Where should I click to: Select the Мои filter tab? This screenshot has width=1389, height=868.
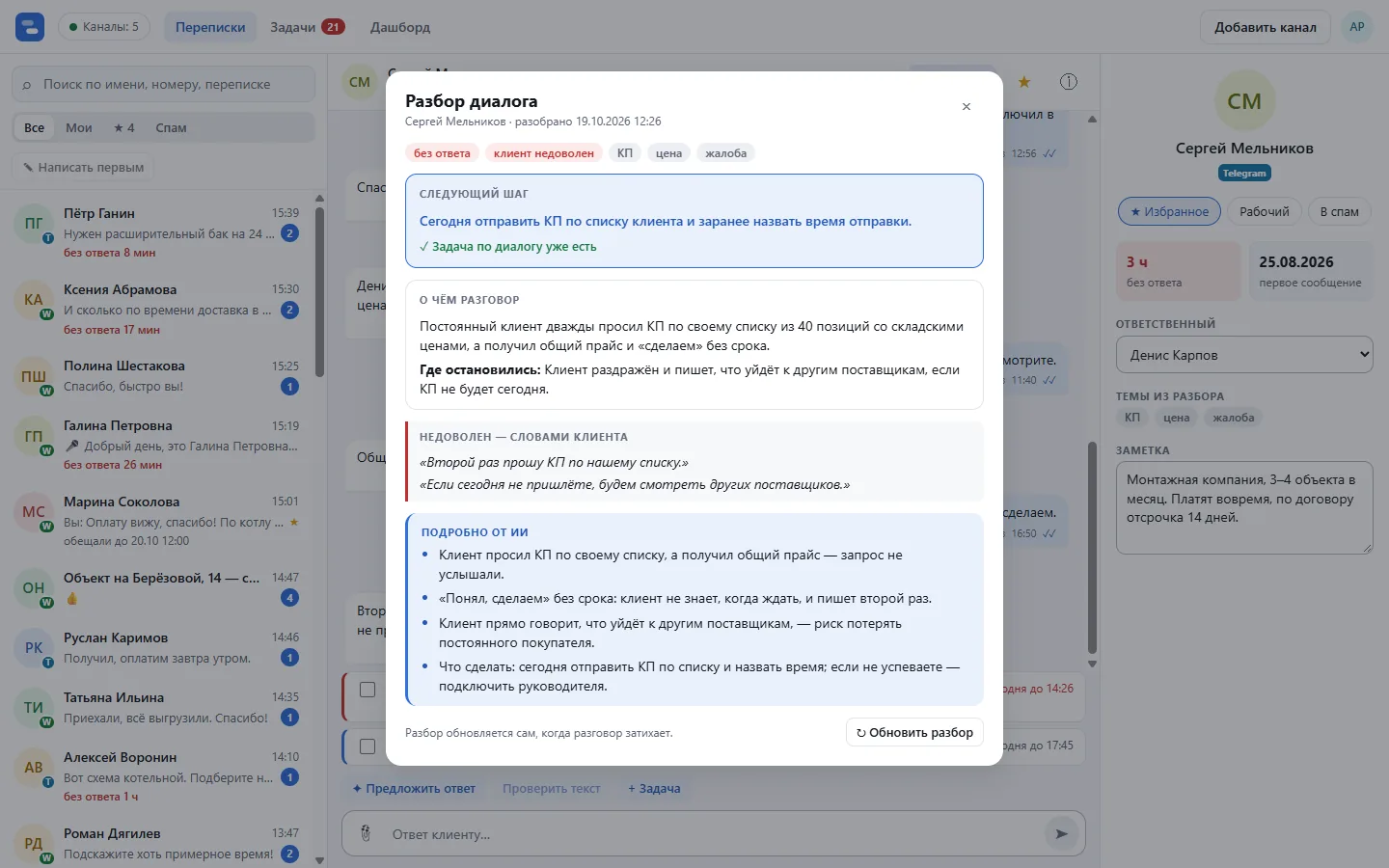(x=79, y=127)
